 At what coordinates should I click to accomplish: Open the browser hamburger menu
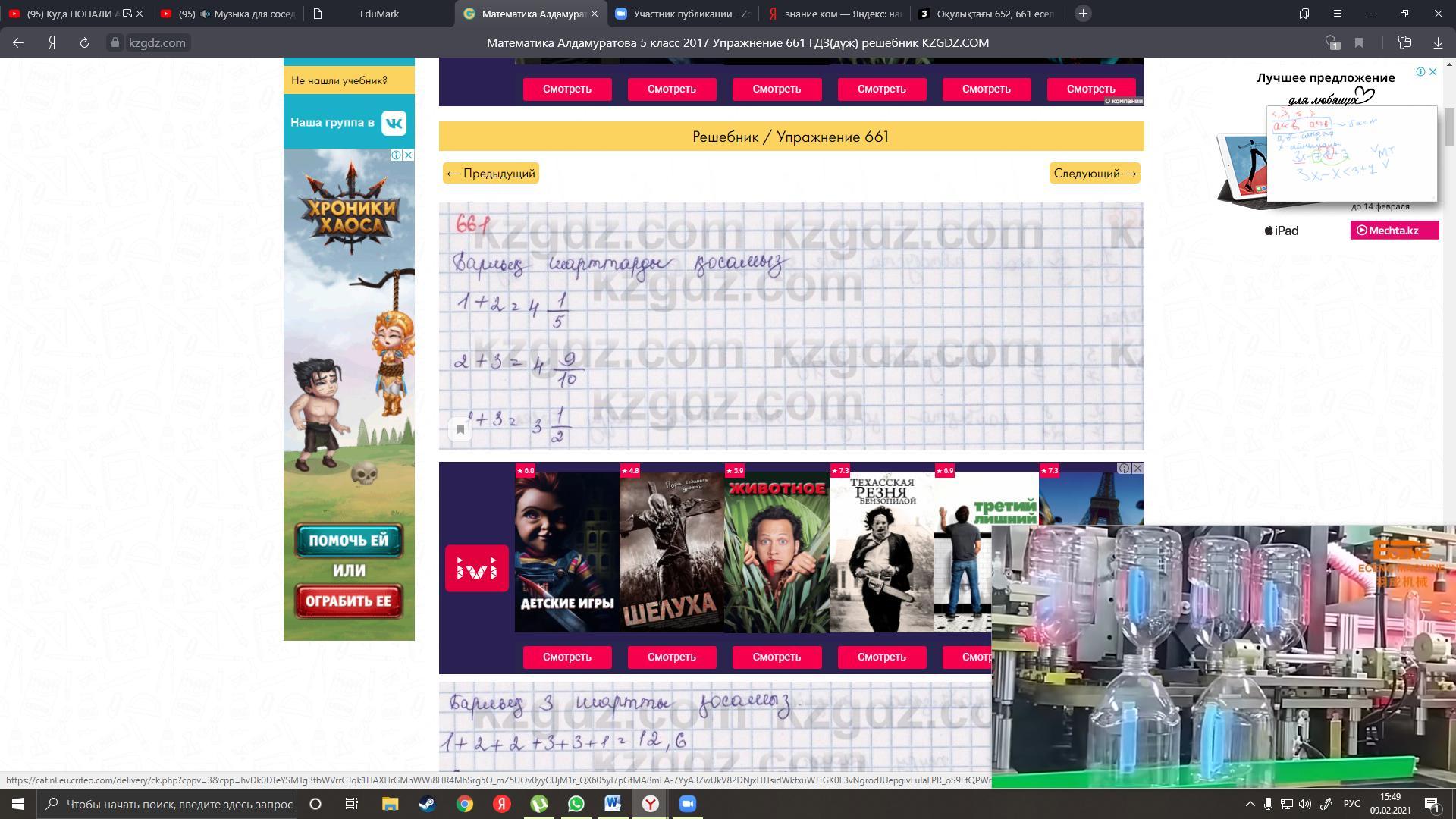pos(1338,14)
